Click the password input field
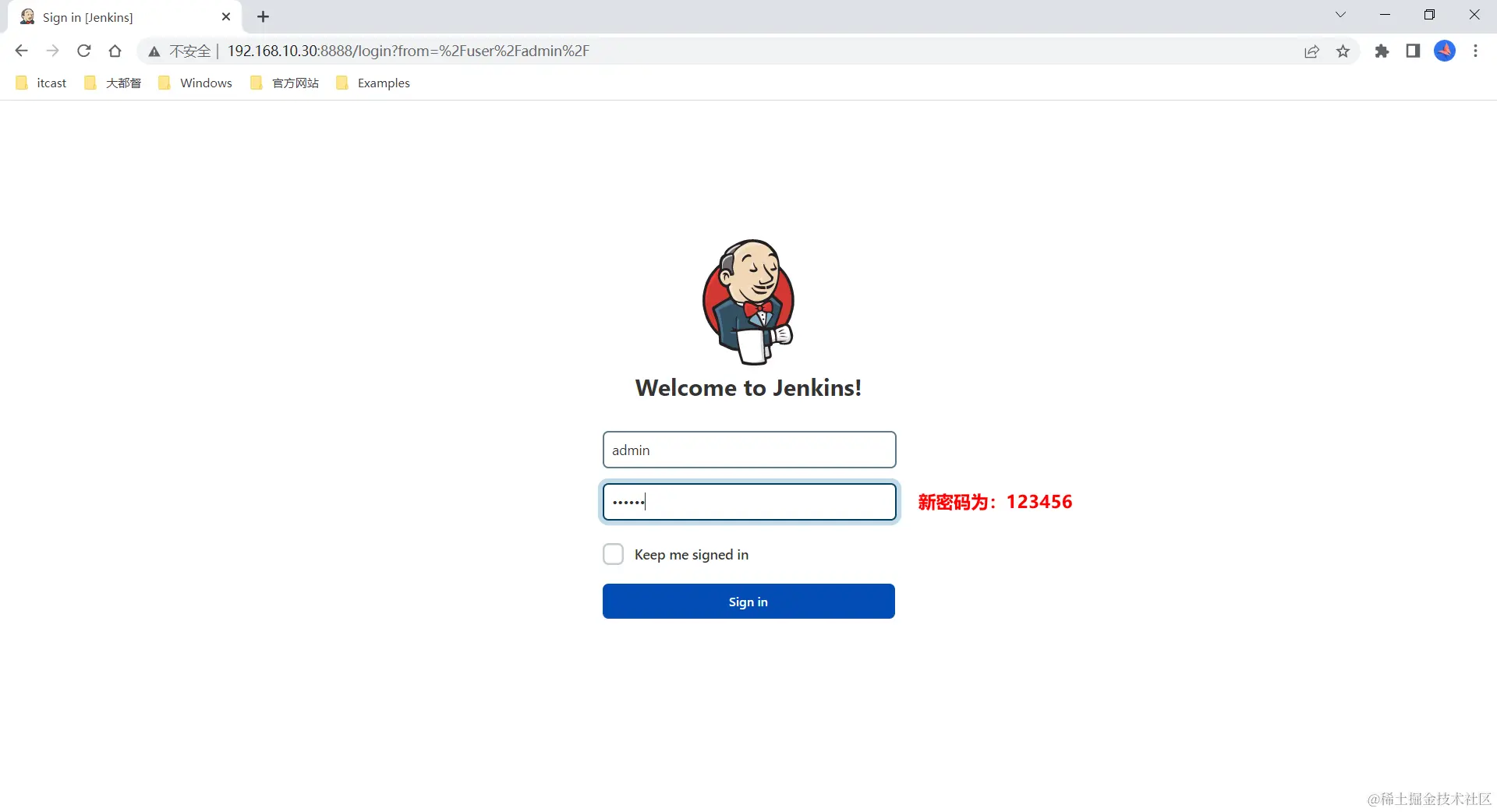The width and height of the screenshot is (1497, 812). point(749,502)
